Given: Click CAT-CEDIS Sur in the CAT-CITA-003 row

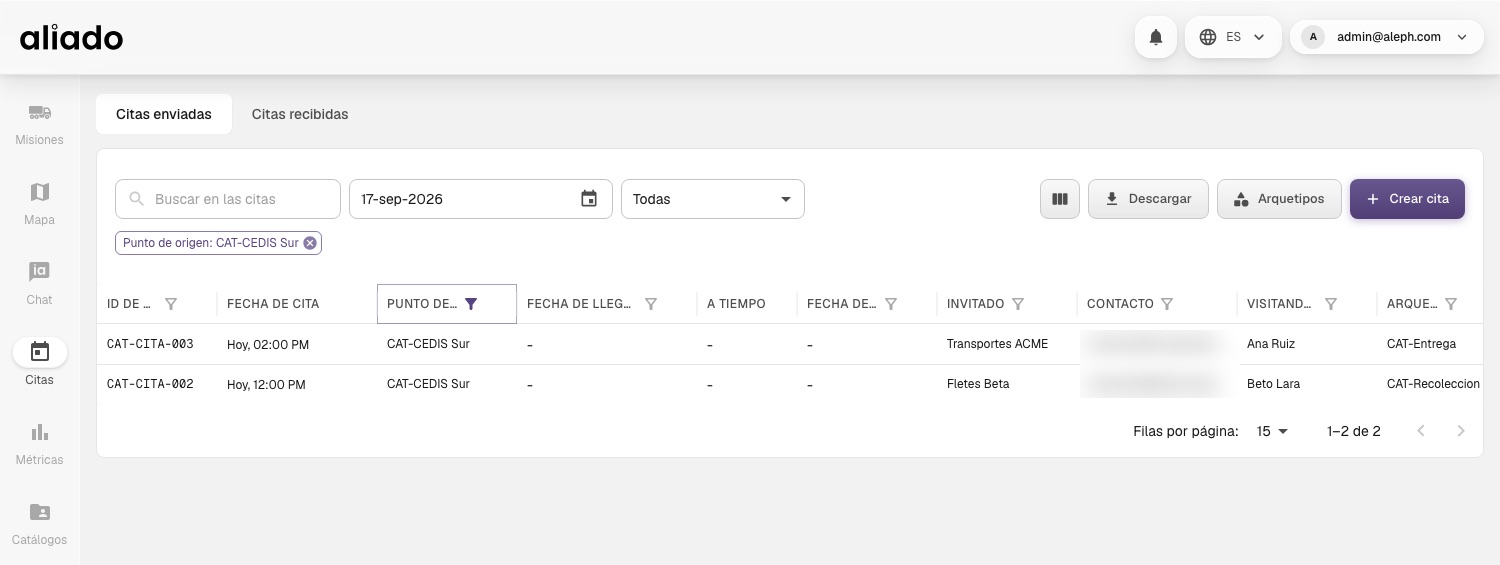Looking at the screenshot, I should [x=428, y=344].
